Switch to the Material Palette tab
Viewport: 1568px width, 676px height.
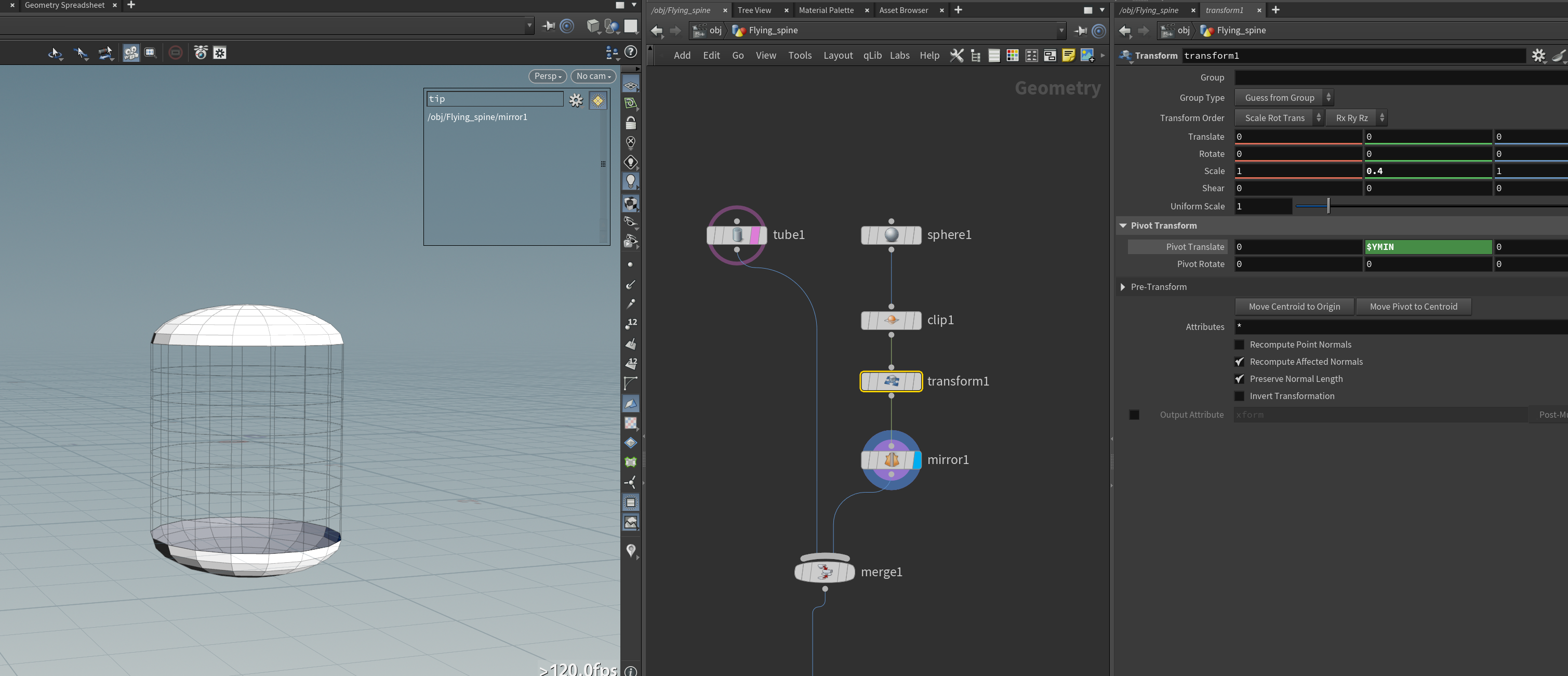click(826, 10)
